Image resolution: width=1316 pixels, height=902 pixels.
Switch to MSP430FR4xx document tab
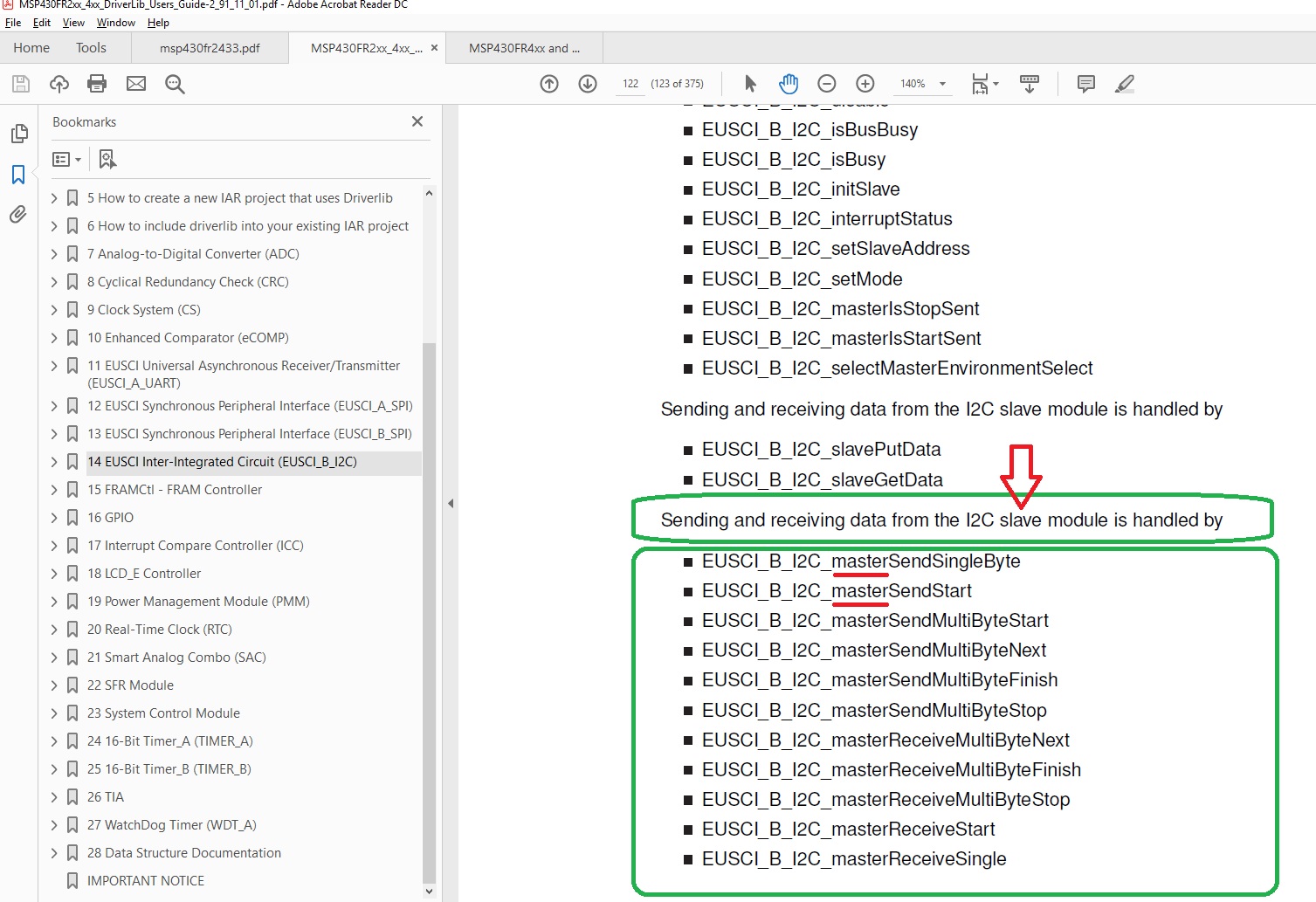(524, 48)
